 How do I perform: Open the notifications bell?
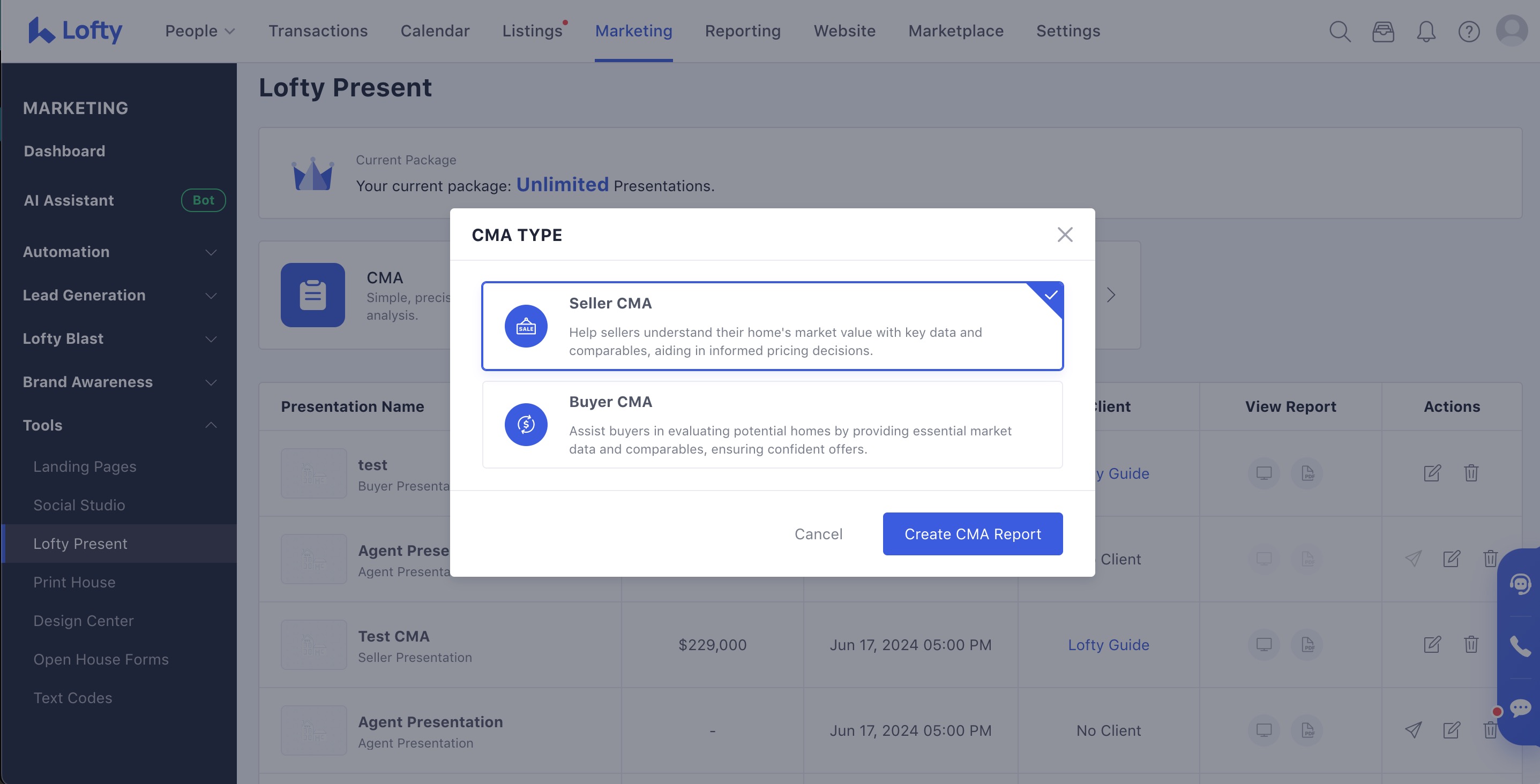tap(1426, 31)
